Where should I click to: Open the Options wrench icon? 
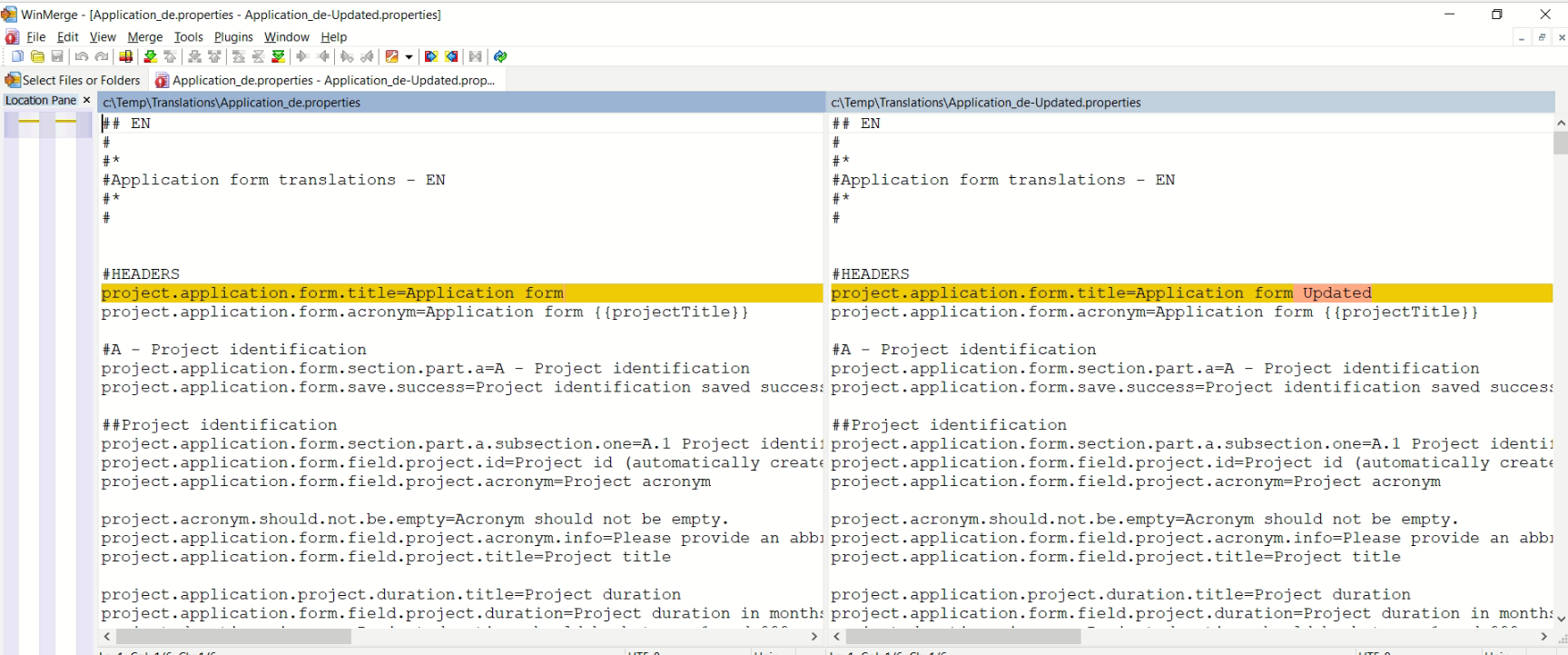click(391, 56)
